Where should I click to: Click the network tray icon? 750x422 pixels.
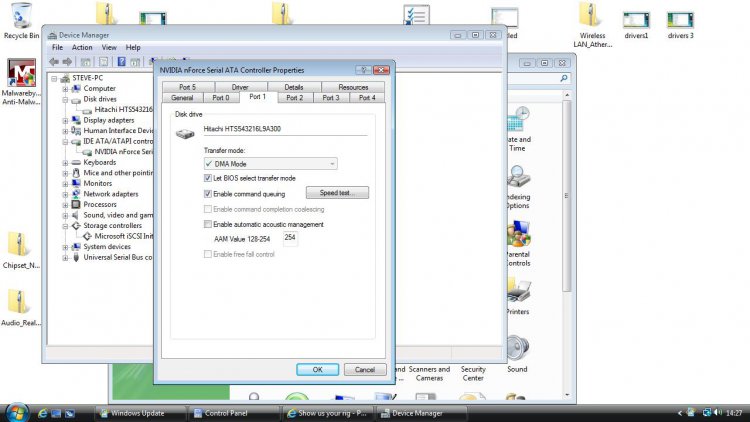[706, 412]
